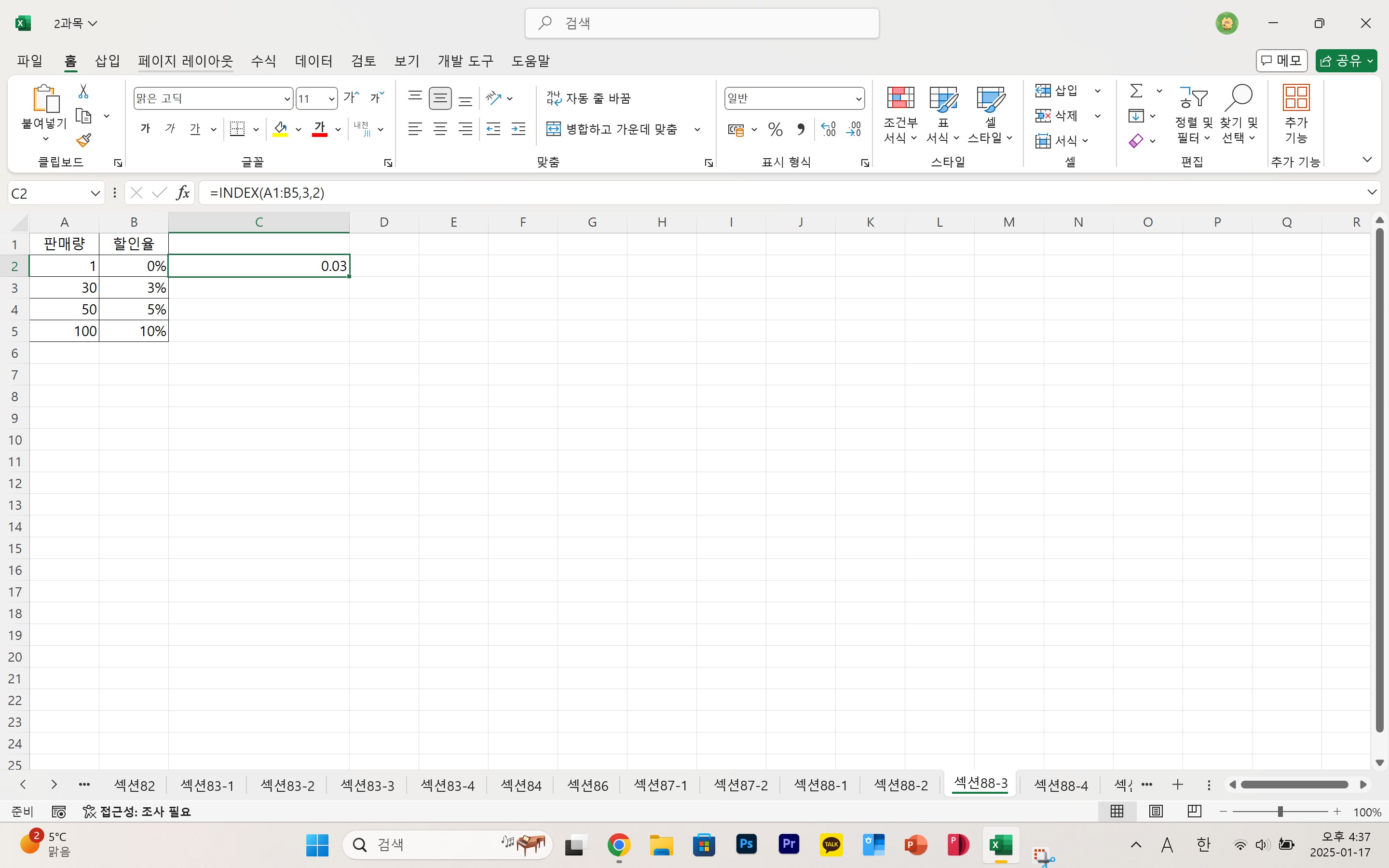Toggle bold formatting button
Image resolution: width=1389 pixels, height=868 pixels.
(x=146, y=129)
